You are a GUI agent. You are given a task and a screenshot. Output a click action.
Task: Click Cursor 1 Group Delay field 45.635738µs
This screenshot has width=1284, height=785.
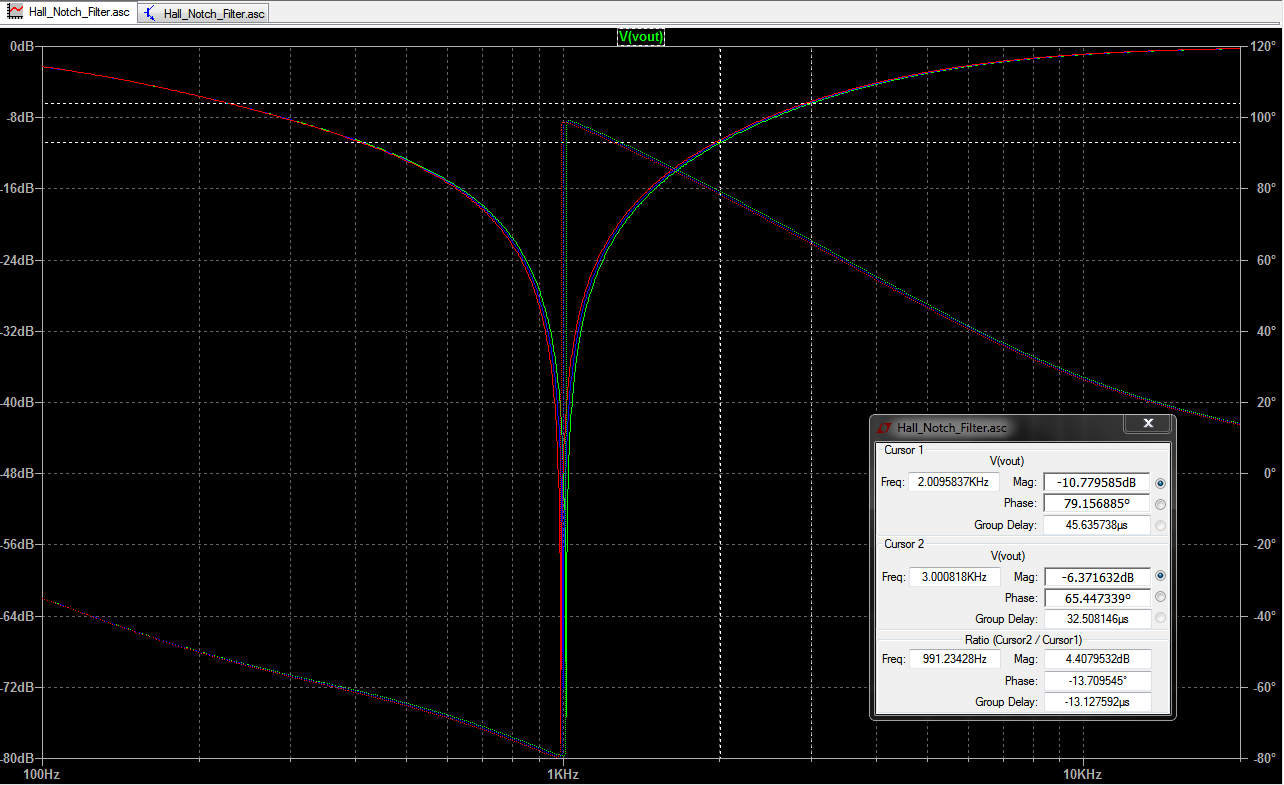[x=1096, y=525]
